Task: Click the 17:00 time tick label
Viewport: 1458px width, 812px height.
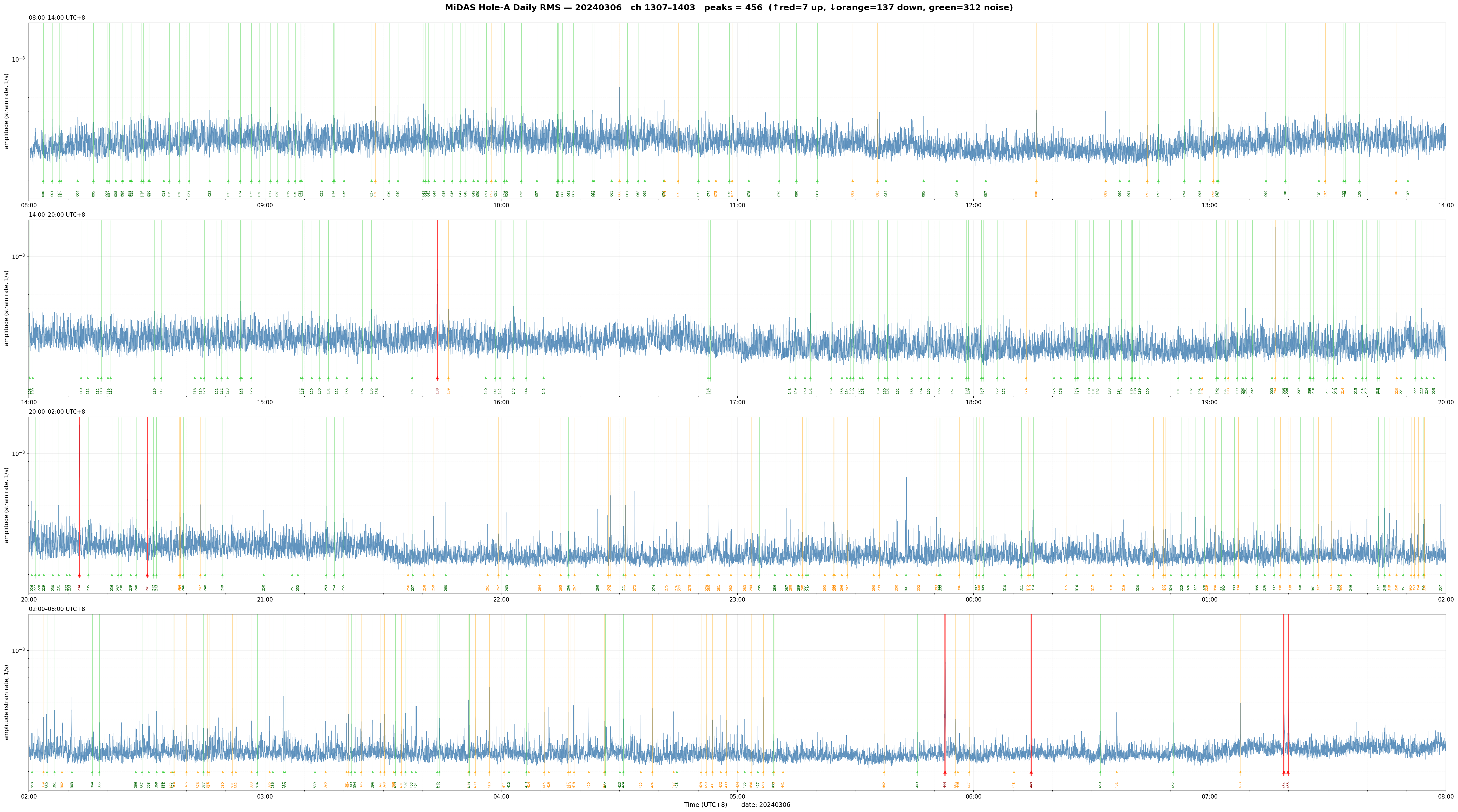Action: click(x=737, y=402)
